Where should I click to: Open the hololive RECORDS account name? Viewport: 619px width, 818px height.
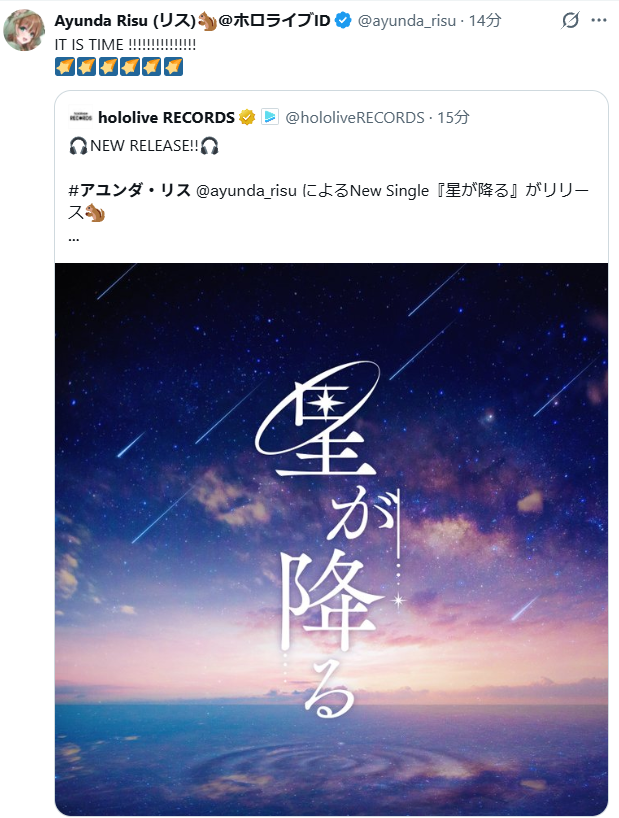166,117
